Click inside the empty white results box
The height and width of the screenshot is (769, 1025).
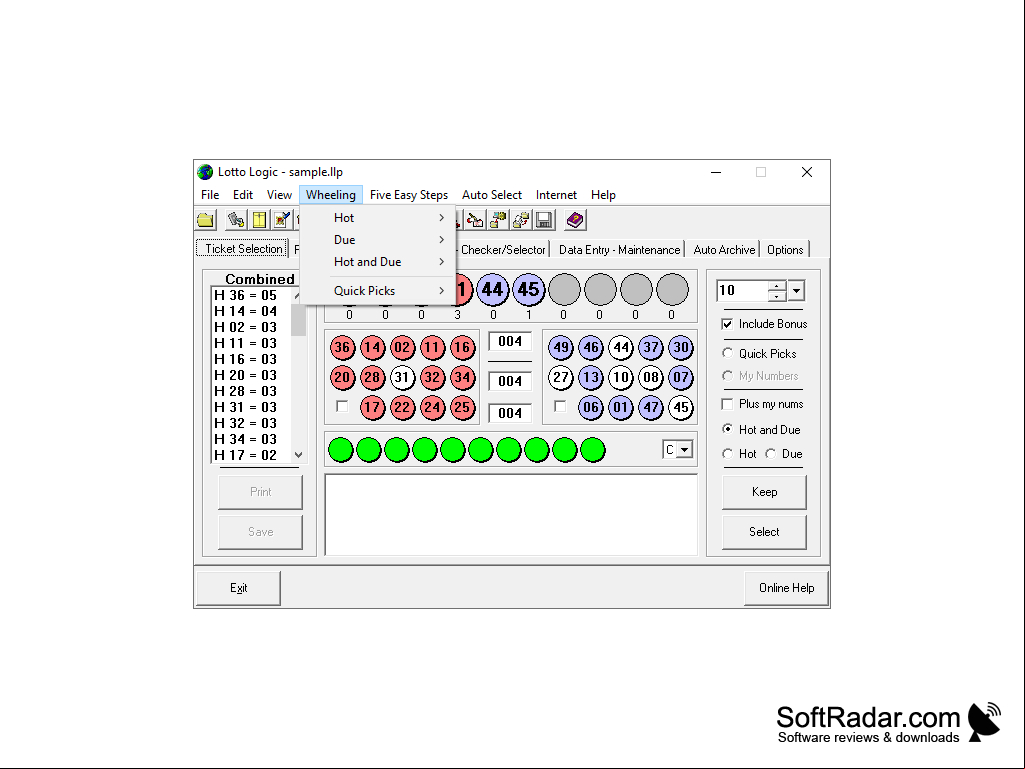pyautogui.click(x=511, y=515)
